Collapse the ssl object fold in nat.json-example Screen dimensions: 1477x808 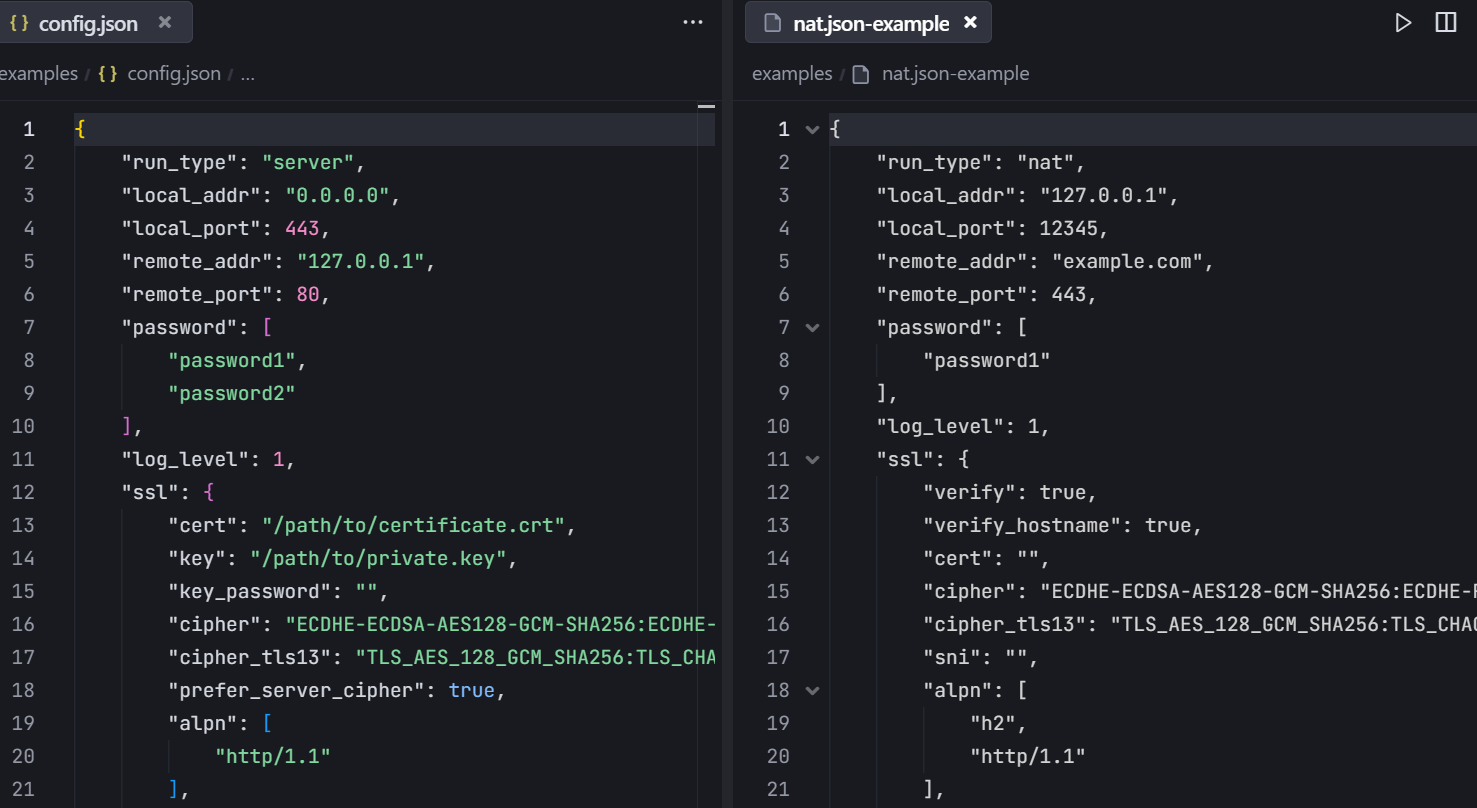(812, 459)
